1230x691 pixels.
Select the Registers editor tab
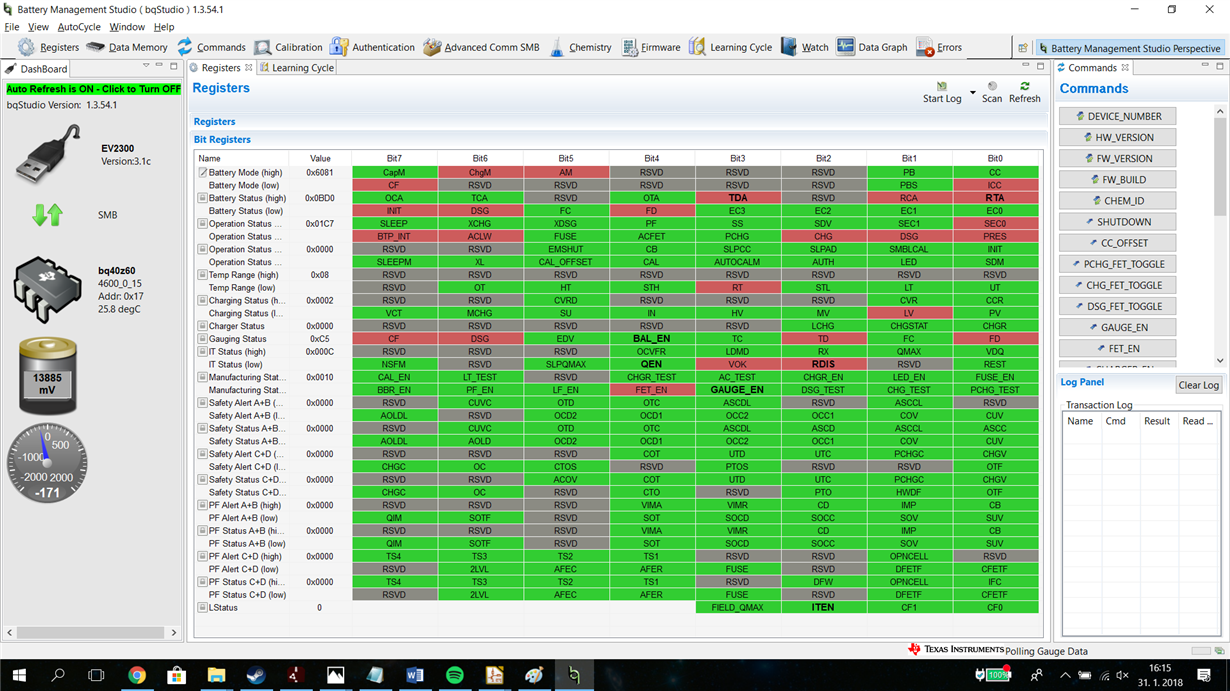click(x=220, y=68)
